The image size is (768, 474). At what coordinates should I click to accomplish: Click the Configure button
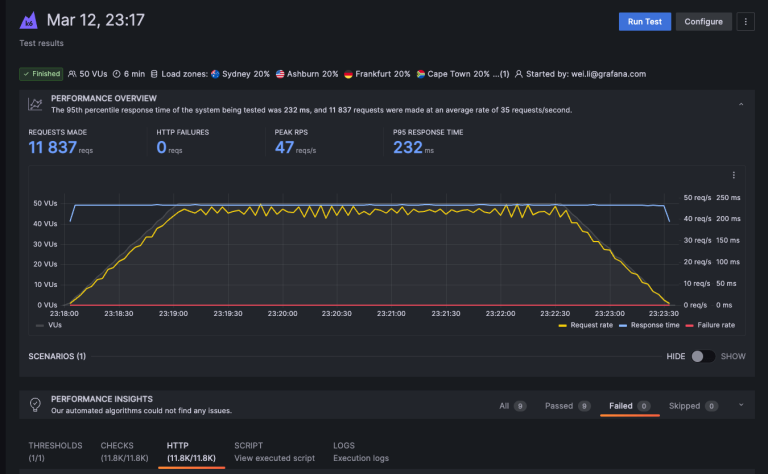[x=704, y=21]
